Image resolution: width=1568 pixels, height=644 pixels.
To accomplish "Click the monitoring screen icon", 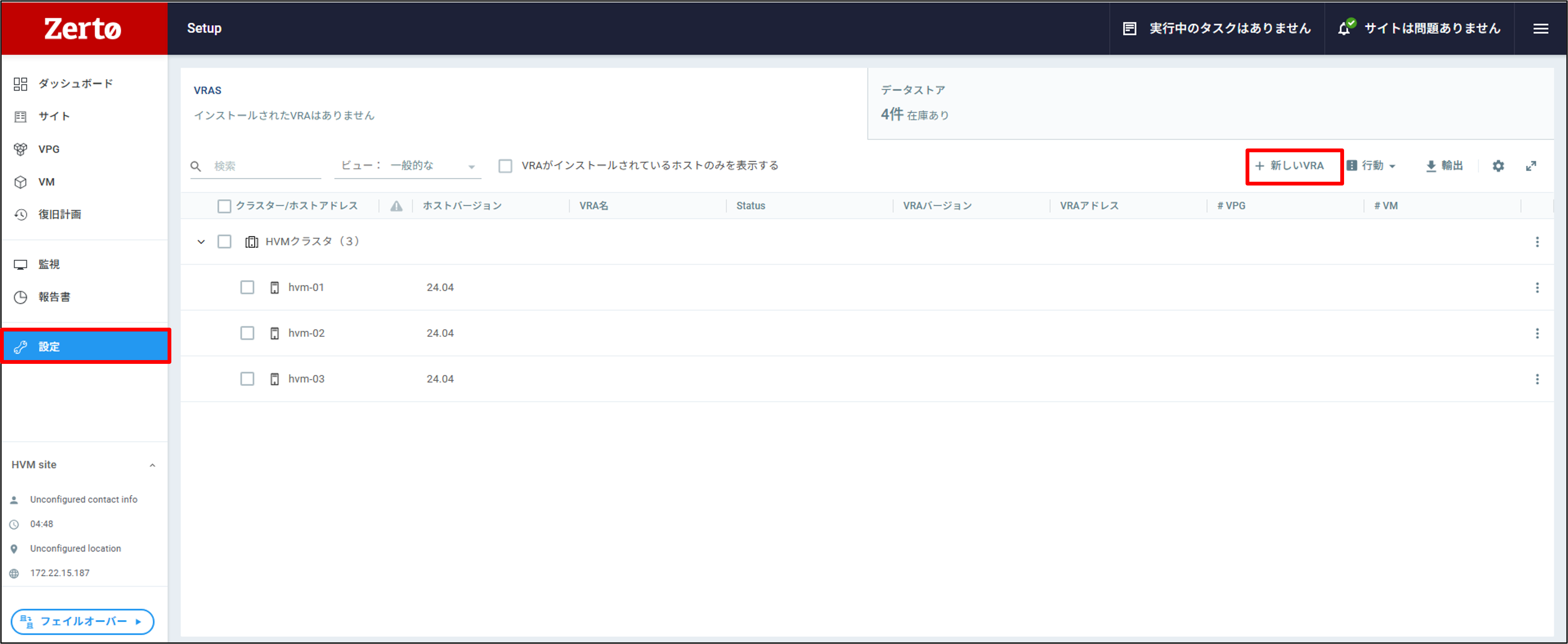I will tap(21, 265).
